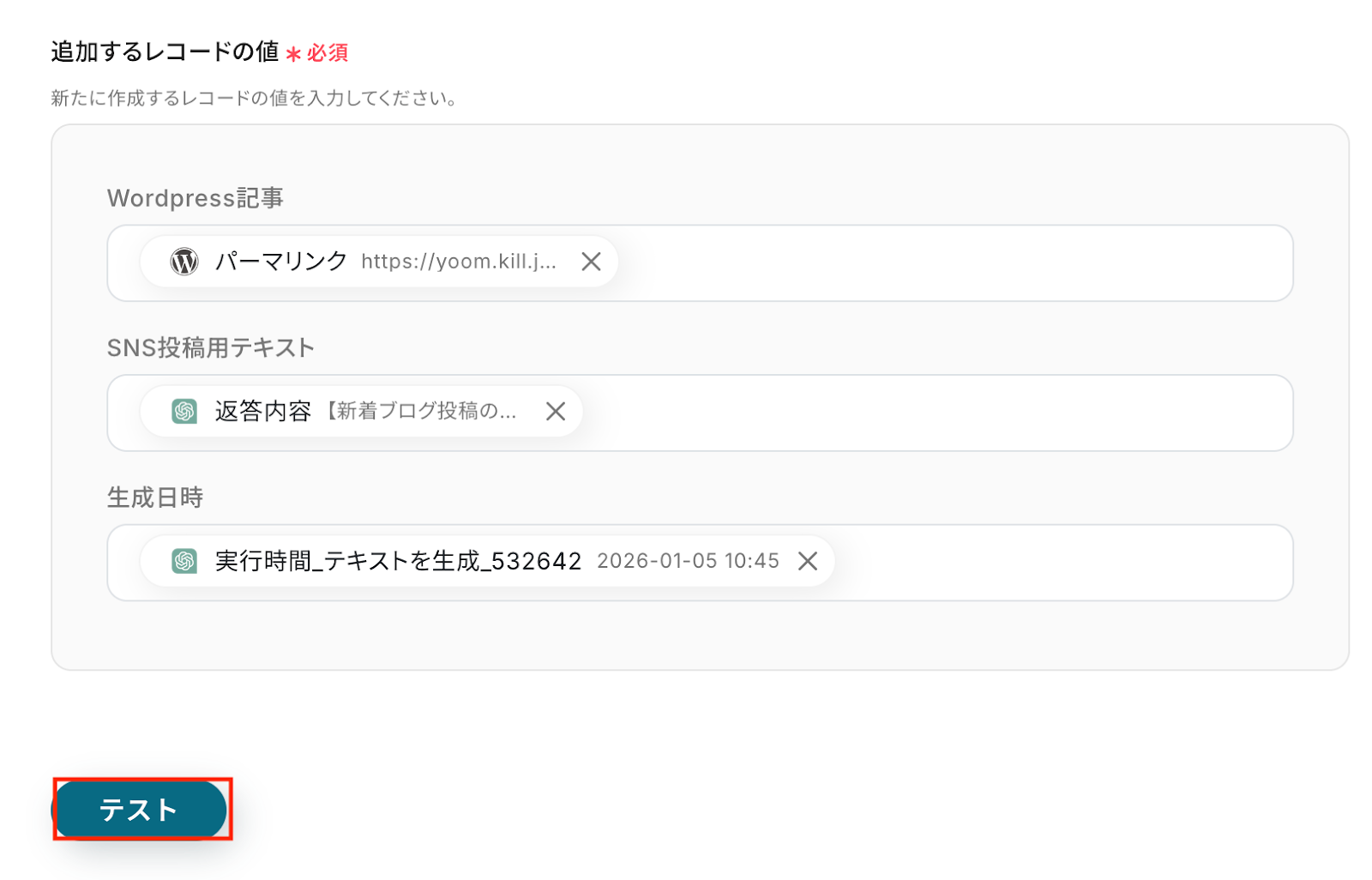Click the 2026-01-05 10:45 timestamp value
The height and width of the screenshot is (880, 1372).
pos(689,561)
